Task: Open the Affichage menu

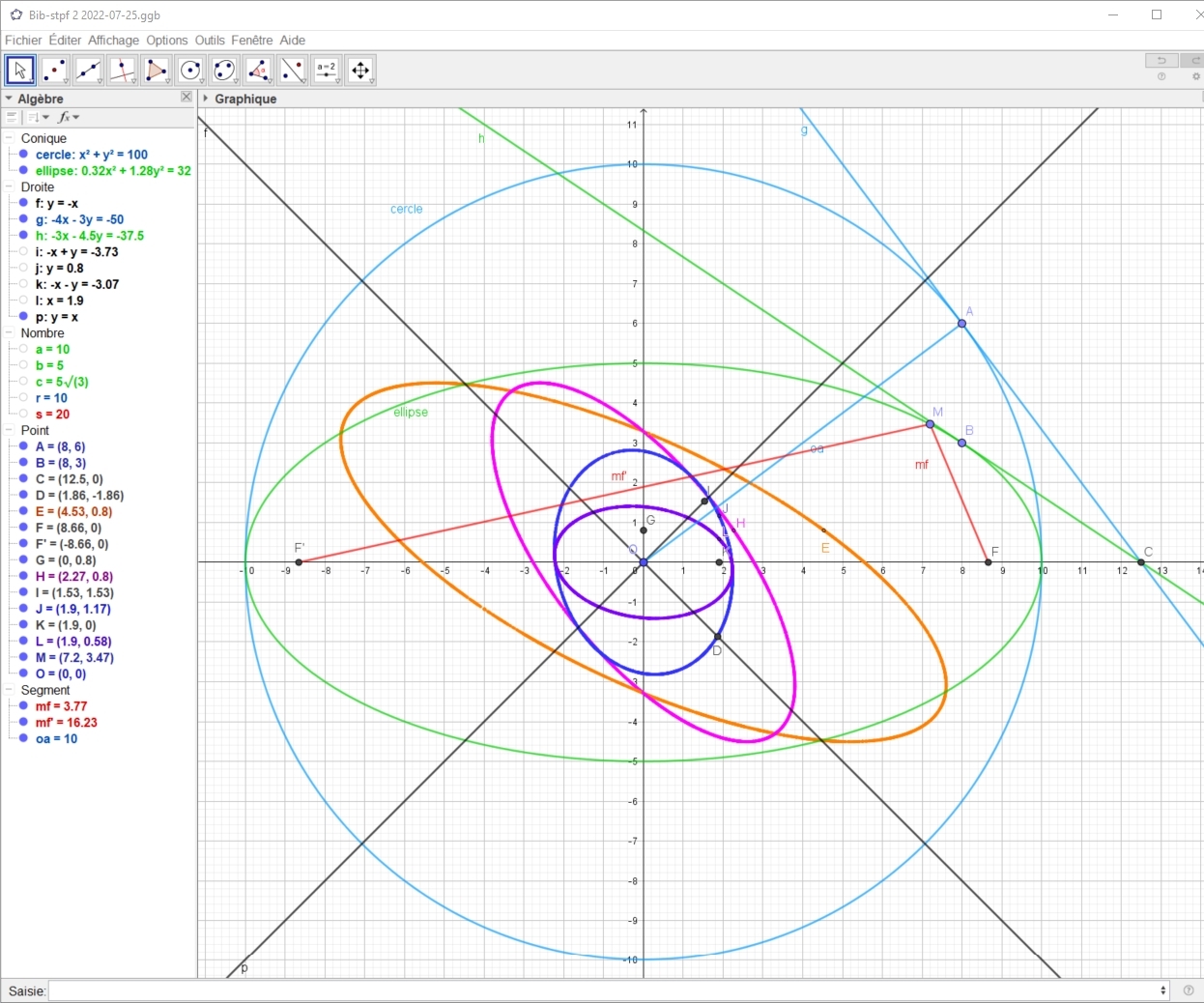Action: pos(113,40)
